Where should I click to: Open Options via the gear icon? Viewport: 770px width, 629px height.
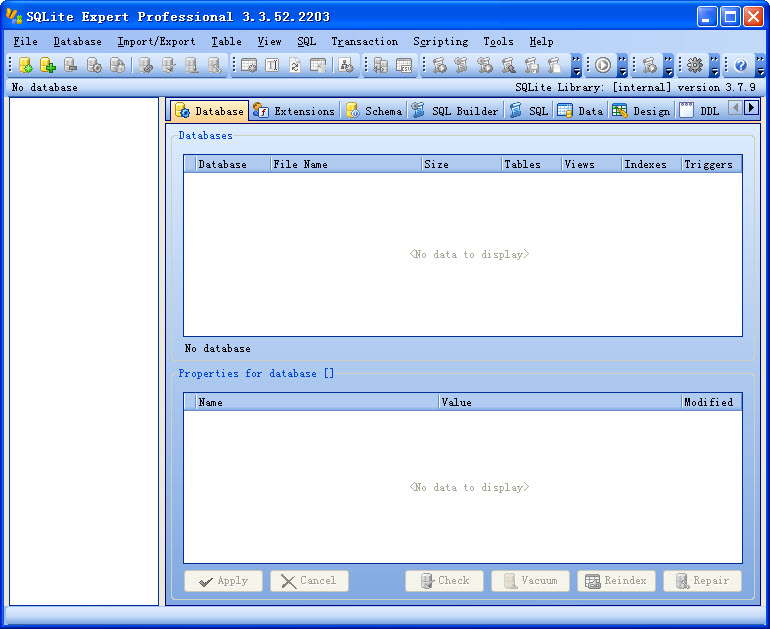click(695, 66)
